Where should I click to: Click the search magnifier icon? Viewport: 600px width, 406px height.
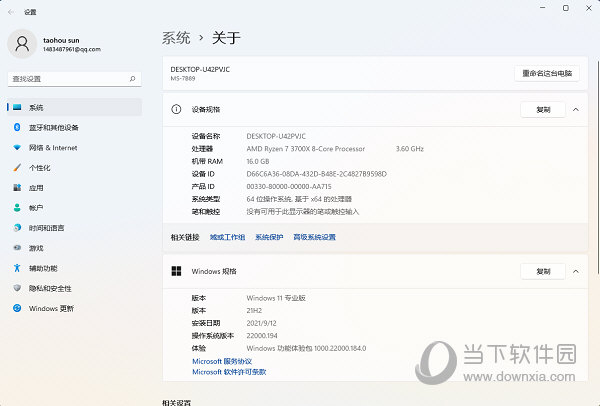[x=132, y=79]
